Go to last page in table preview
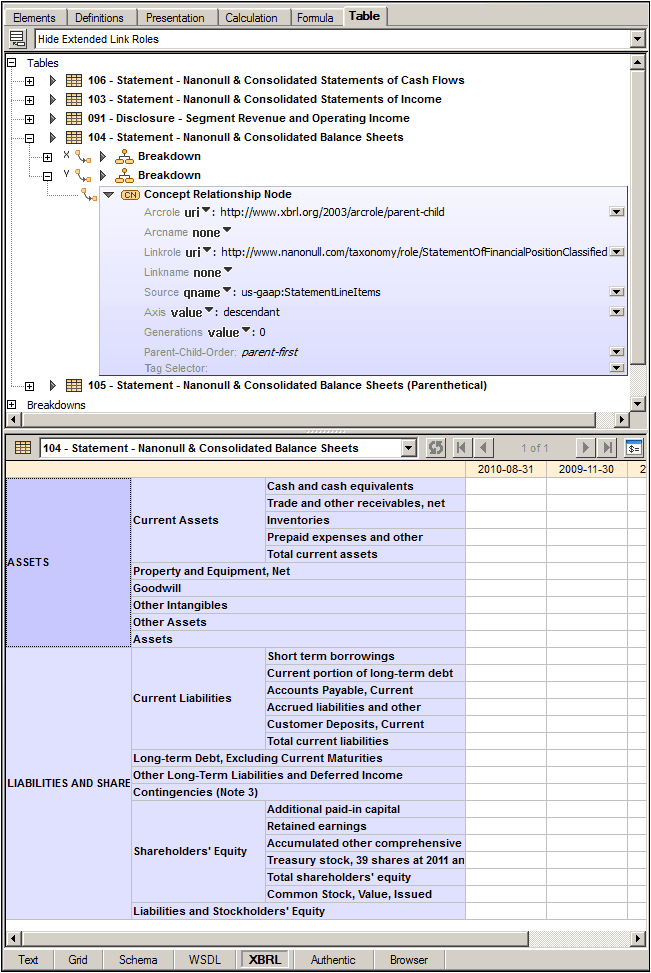The image size is (651, 973). click(x=608, y=448)
